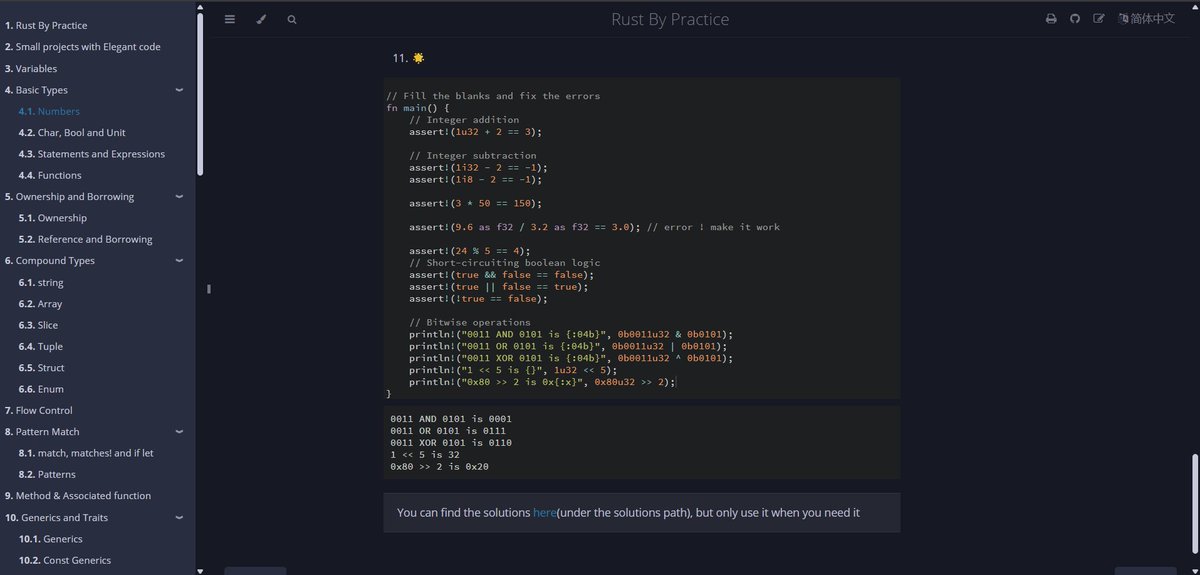Screen dimensions: 1200x575
Task: Click the "assert!(3 * 50 == 150);" line
Action: click(476, 203)
